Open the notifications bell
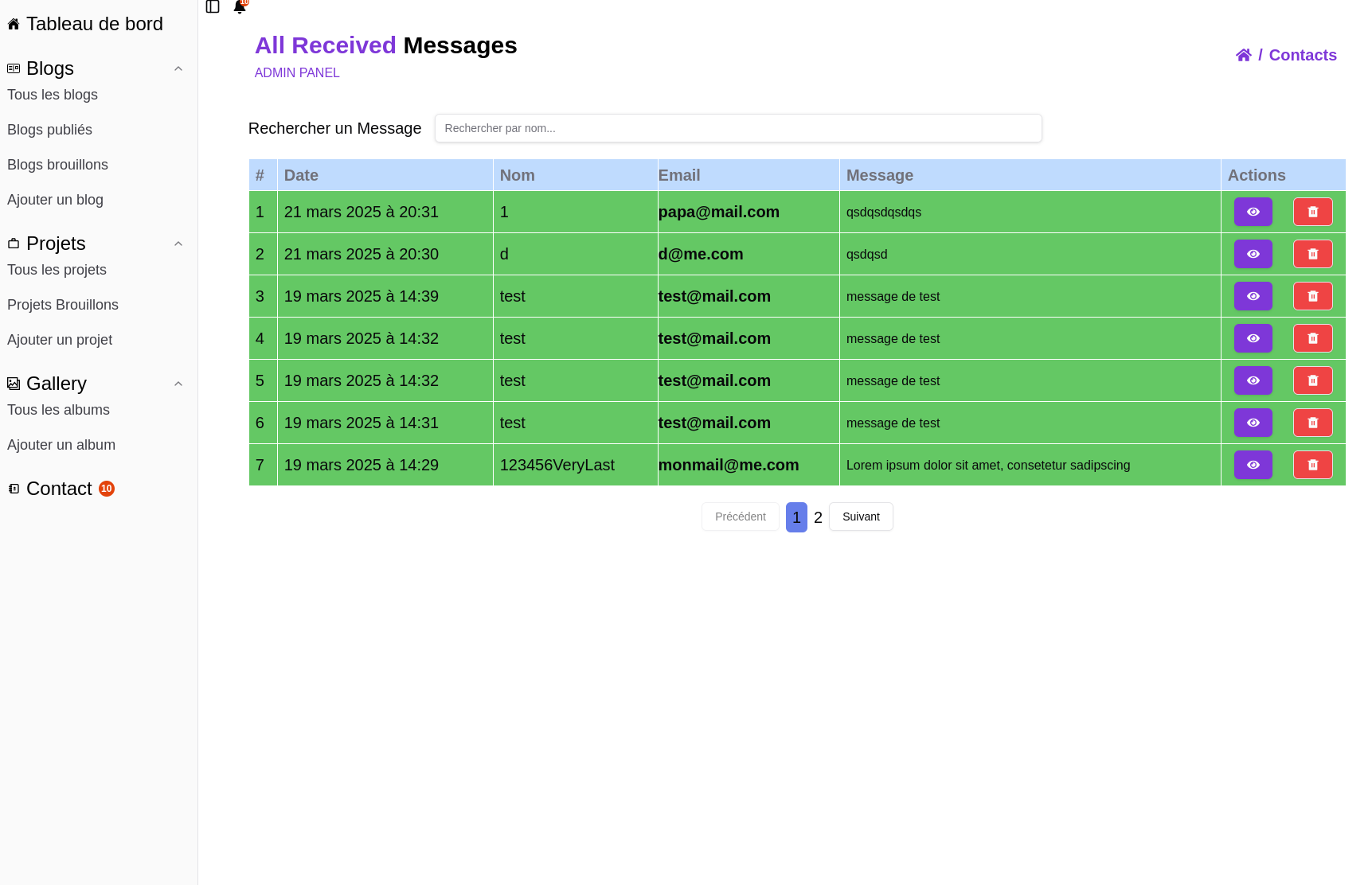Screen dimensions: 1372x885 (239, 7)
